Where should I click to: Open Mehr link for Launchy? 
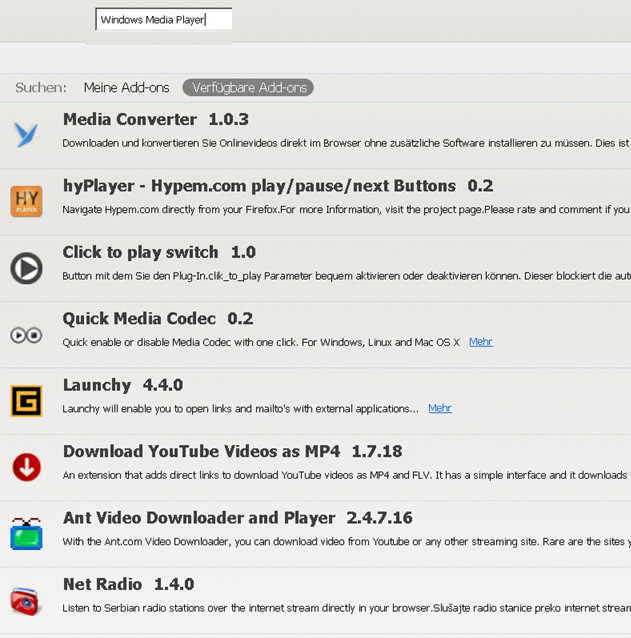pyautogui.click(x=440, y=408)
